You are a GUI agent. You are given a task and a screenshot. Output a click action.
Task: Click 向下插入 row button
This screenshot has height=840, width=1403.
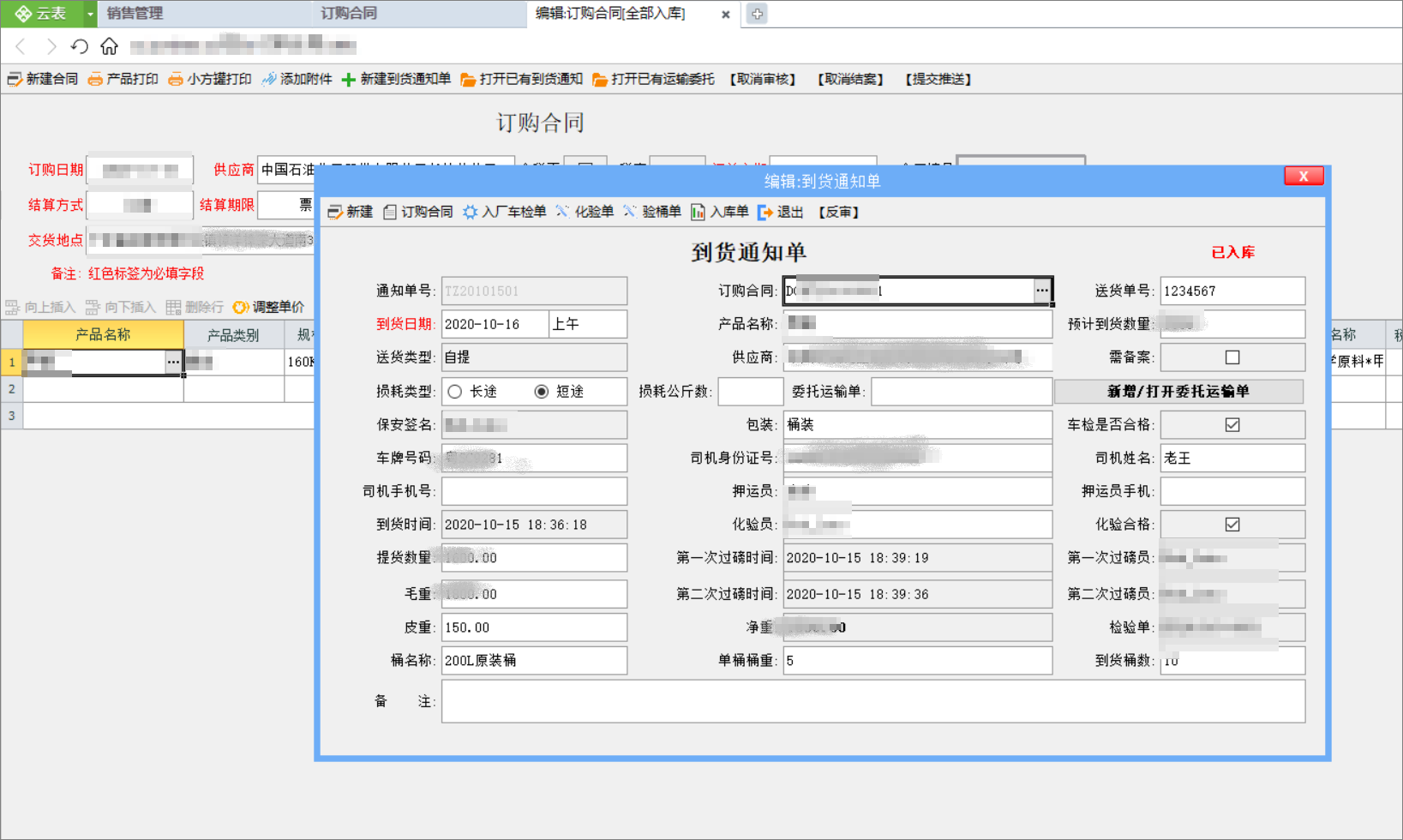tap(121, 307)
